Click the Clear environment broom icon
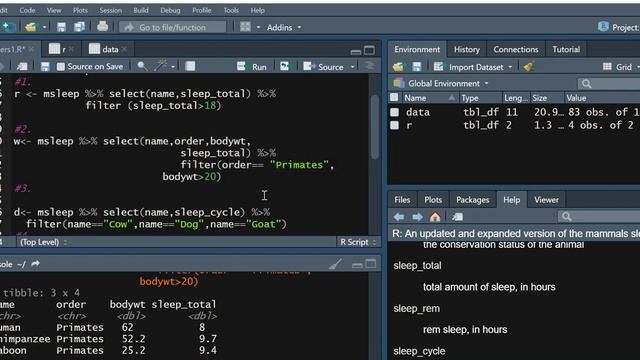The image size is (640, 360). pyautogui.click(x=529, y=66)
